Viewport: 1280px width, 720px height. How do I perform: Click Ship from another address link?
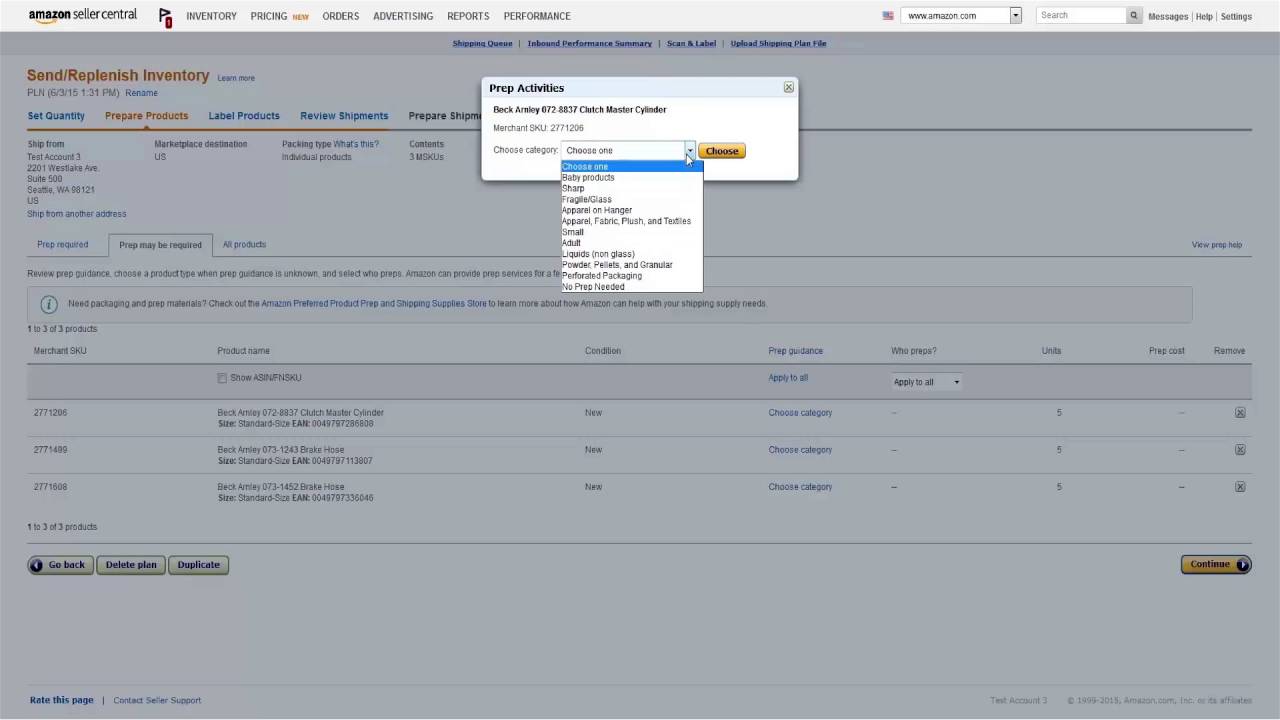[77, 214]
